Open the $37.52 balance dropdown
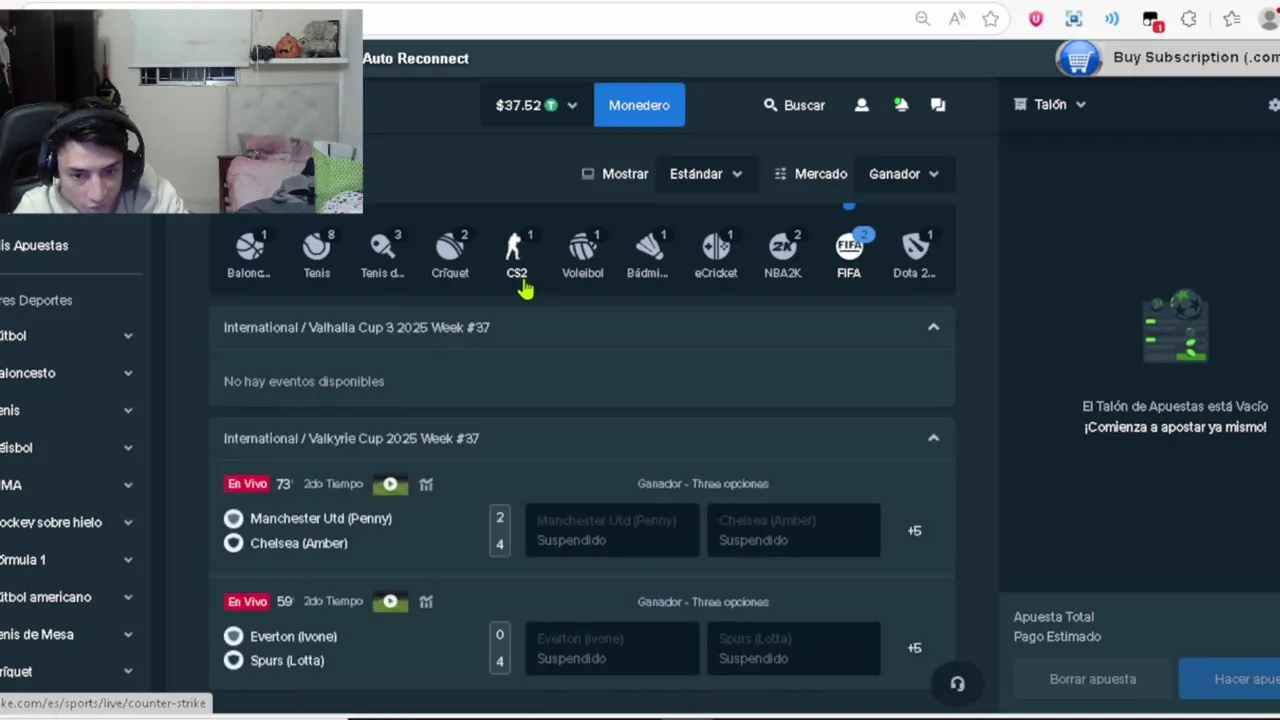 click(536, 105)
